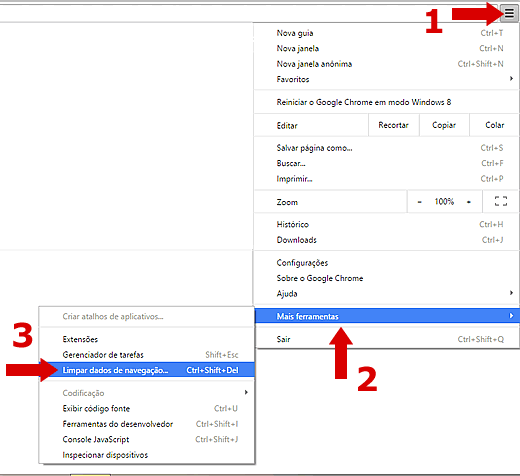Click the Colar button
Screen dimensions: 520x476
coord(494,125)
